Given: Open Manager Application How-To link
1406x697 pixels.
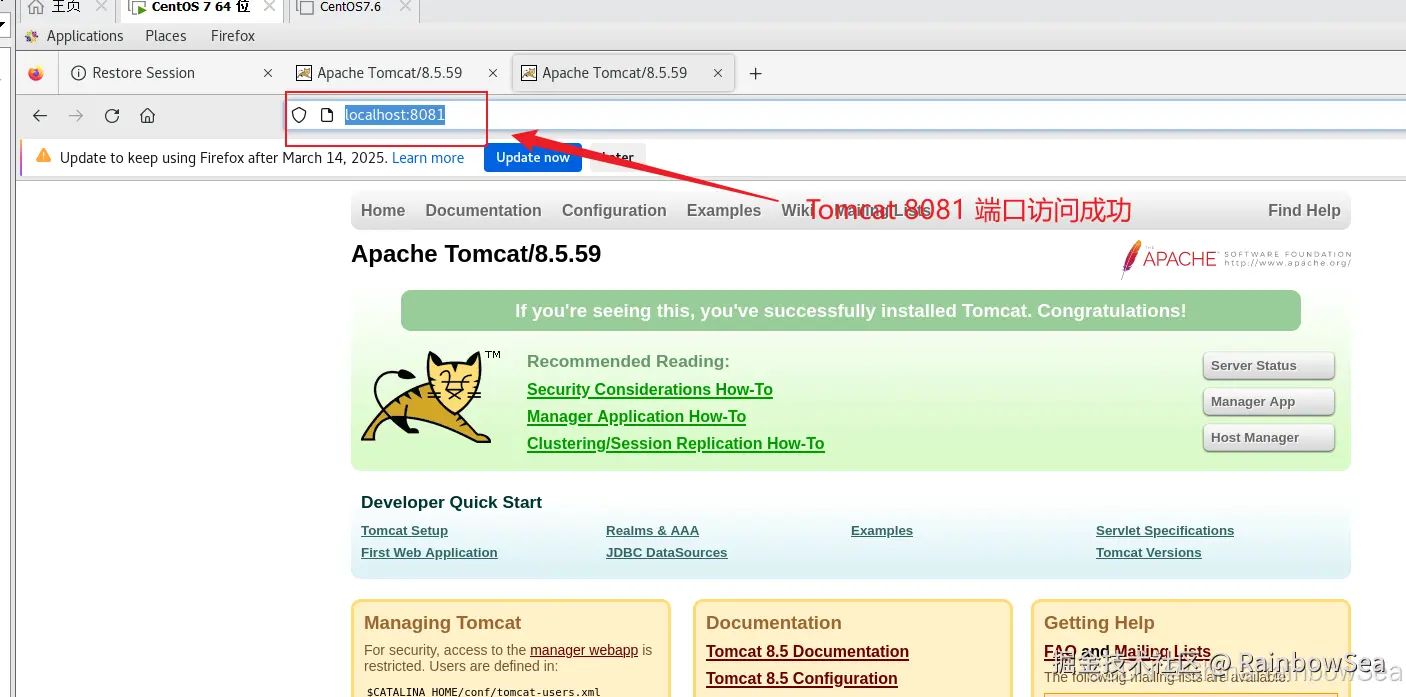Looking at the screenshot, I should pos(636,417).
